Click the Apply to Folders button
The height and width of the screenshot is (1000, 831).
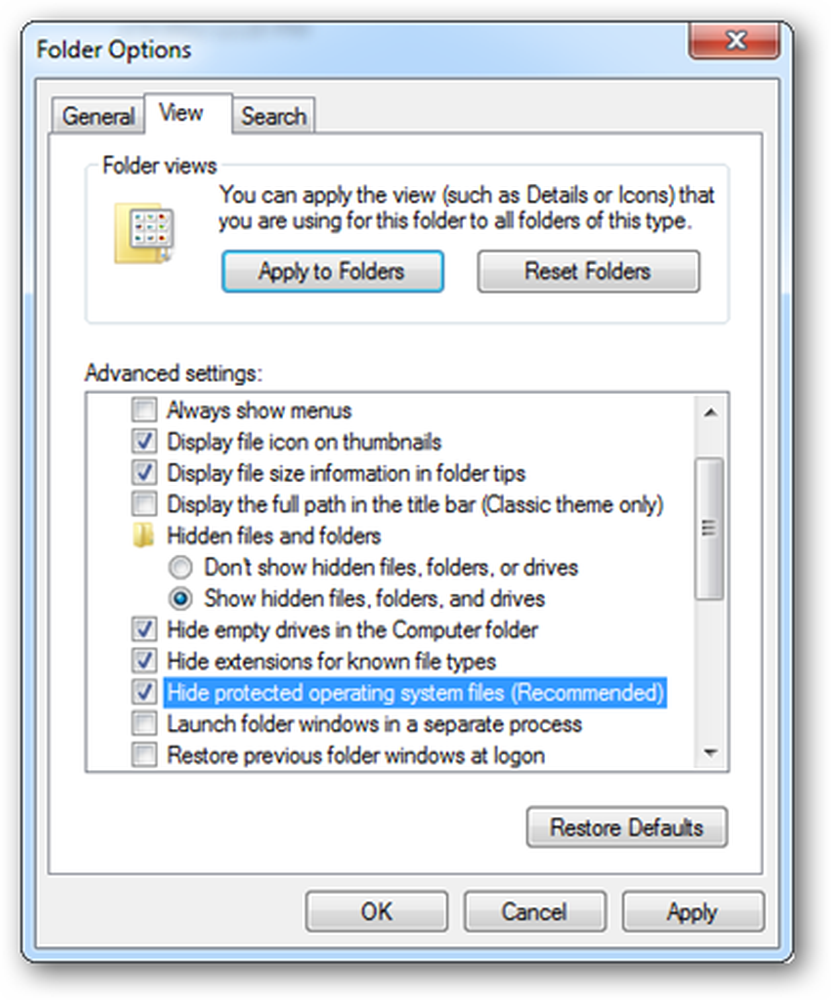click(332, 272)
